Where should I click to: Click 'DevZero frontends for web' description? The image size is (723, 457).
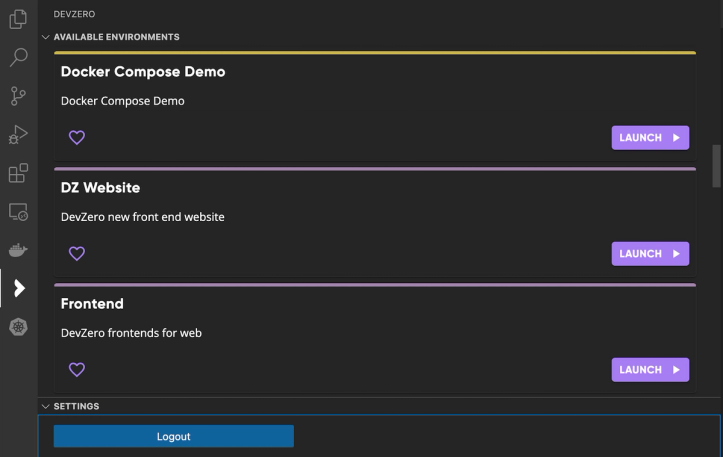[x=131, y=333]
